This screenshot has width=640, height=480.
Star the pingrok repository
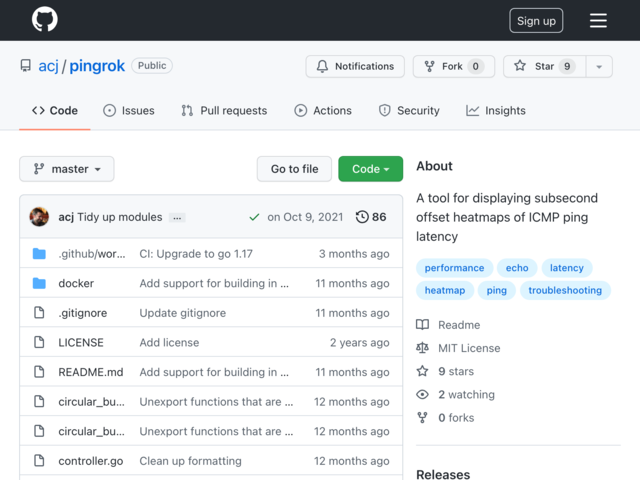click(x=544, y=66)
